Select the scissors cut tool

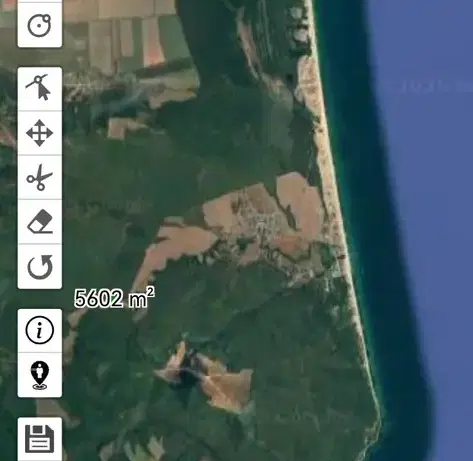pyautogui.click(x=40, y=177)
